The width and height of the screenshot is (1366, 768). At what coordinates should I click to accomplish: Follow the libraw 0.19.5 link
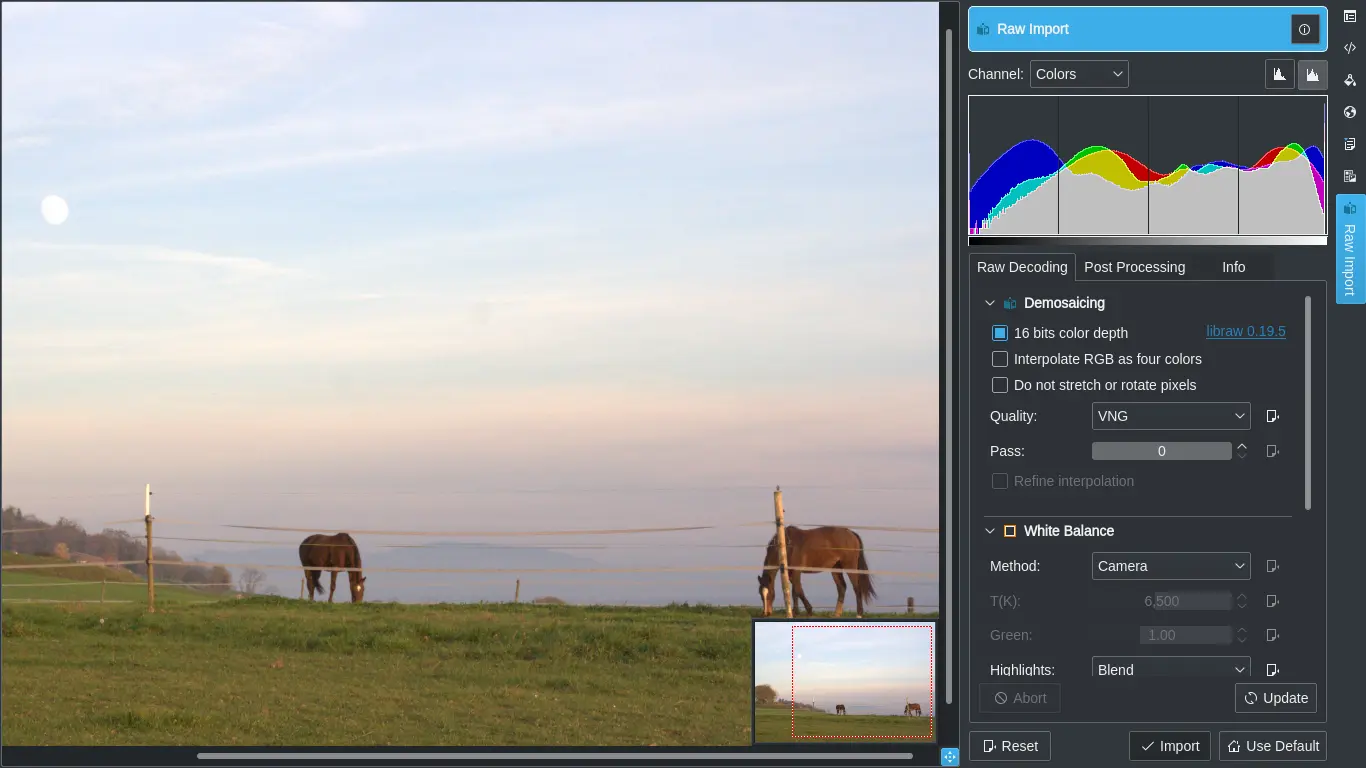pos(1245,331)
